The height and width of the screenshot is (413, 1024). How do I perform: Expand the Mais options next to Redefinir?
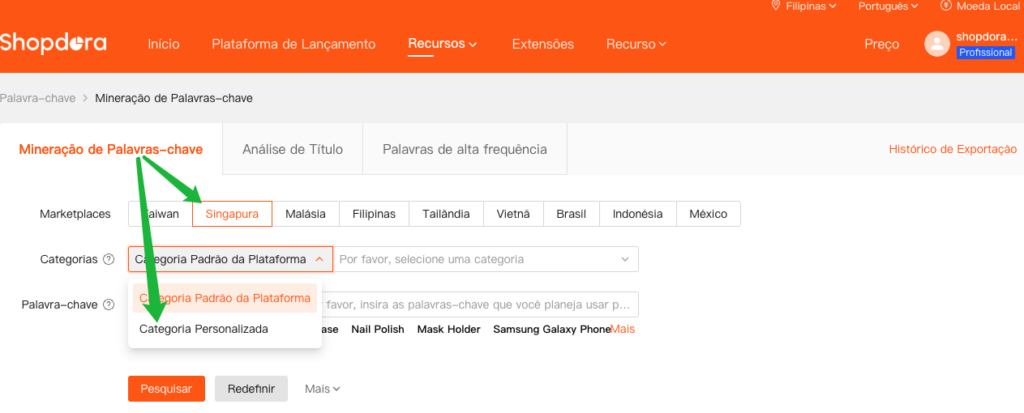coord(322,388)
